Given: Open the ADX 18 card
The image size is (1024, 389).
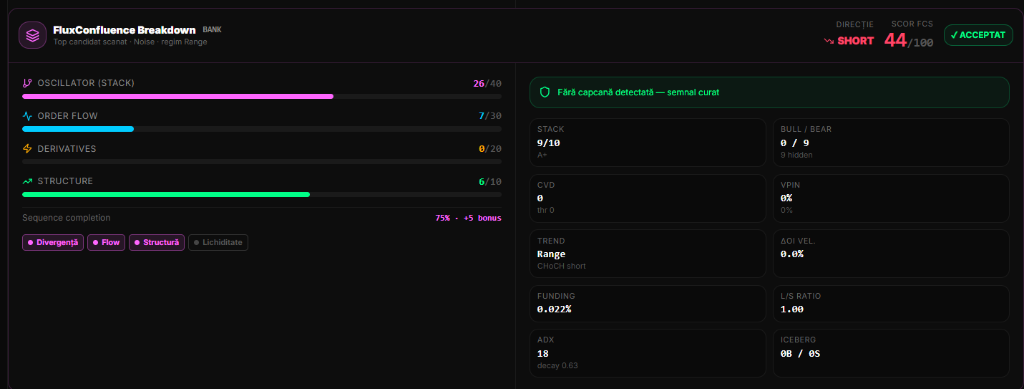Looking at the screenshot, I should (x=647, y=353).
